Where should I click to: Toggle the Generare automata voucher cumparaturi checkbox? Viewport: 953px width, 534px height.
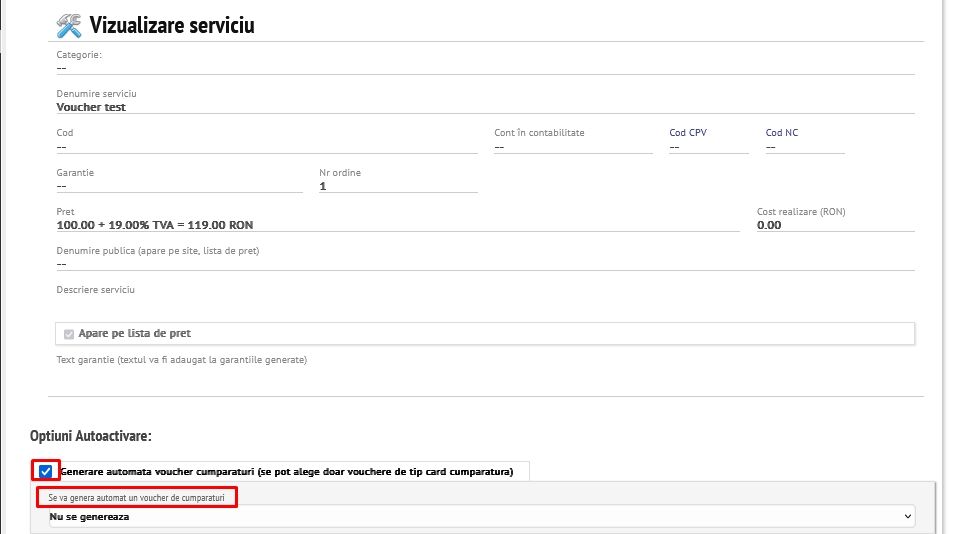click(x=46, y=471)
